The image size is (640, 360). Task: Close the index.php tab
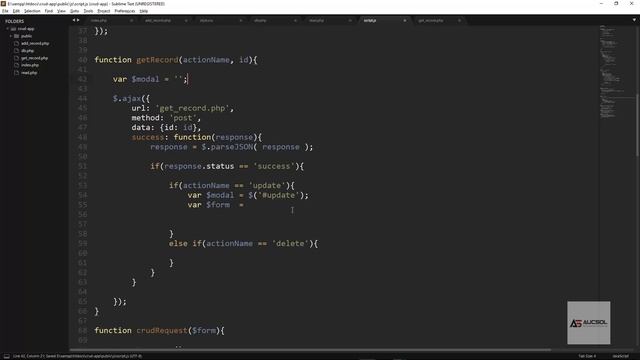tap(131, 20)
